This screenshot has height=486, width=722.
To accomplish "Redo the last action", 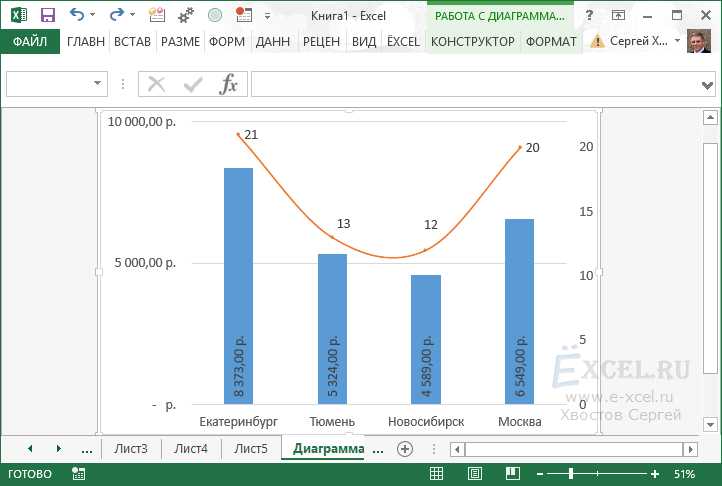I will click(116, 15).
